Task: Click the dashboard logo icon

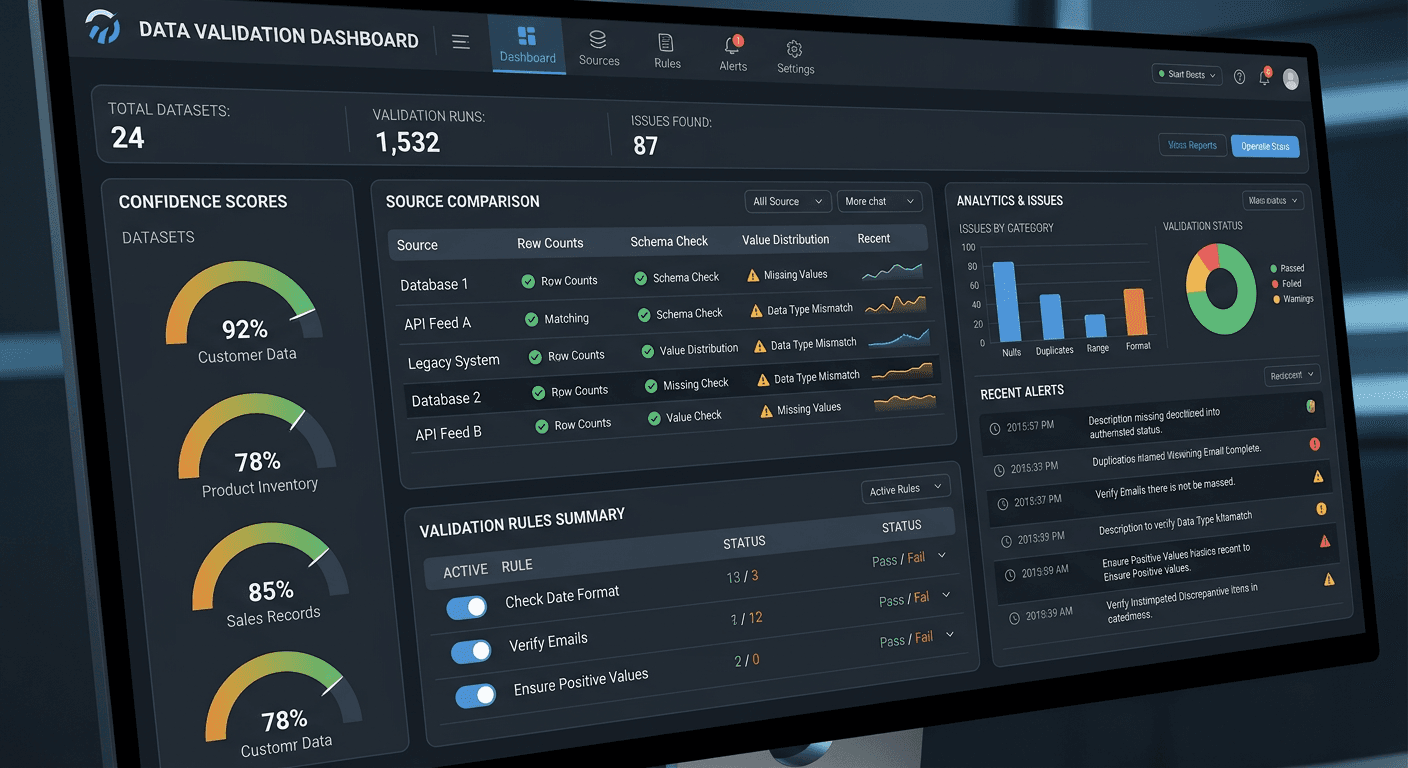Action: pos(103,28)
